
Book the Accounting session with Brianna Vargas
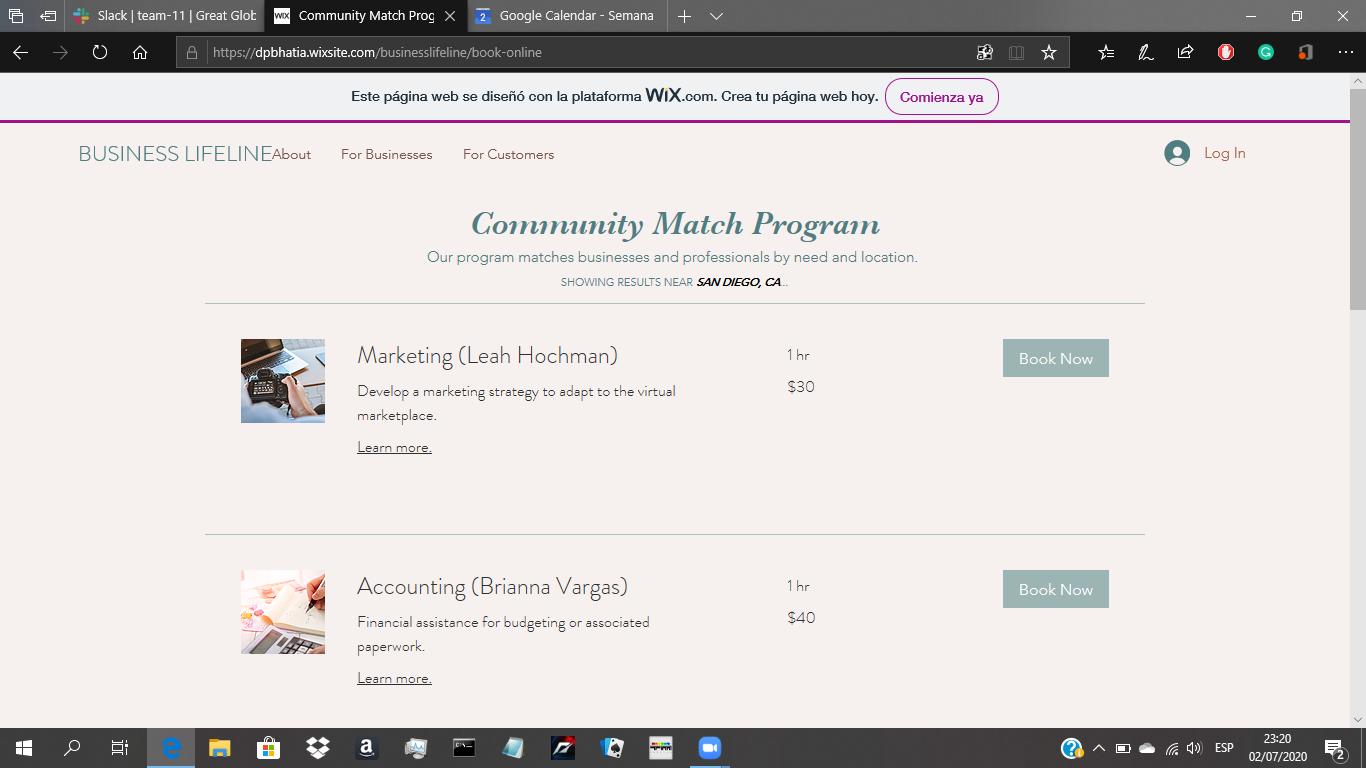coord(1056,589)
